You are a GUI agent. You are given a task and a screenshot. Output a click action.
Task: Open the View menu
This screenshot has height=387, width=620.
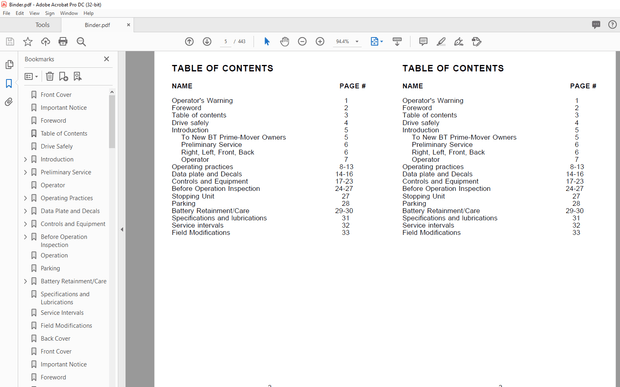34,13
